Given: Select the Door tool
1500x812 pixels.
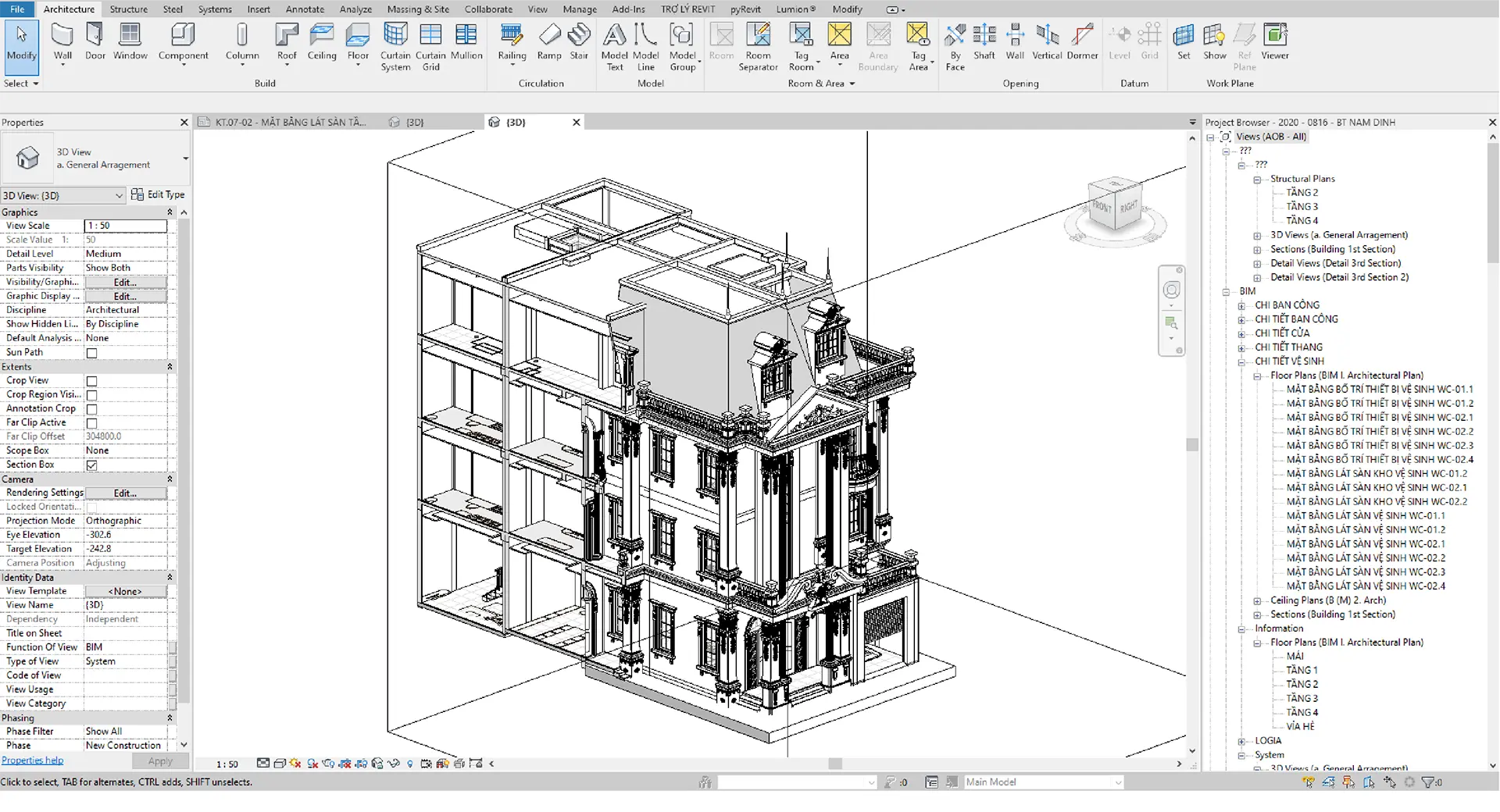Looking at the screenshot, I should click(x=95, y=42).
